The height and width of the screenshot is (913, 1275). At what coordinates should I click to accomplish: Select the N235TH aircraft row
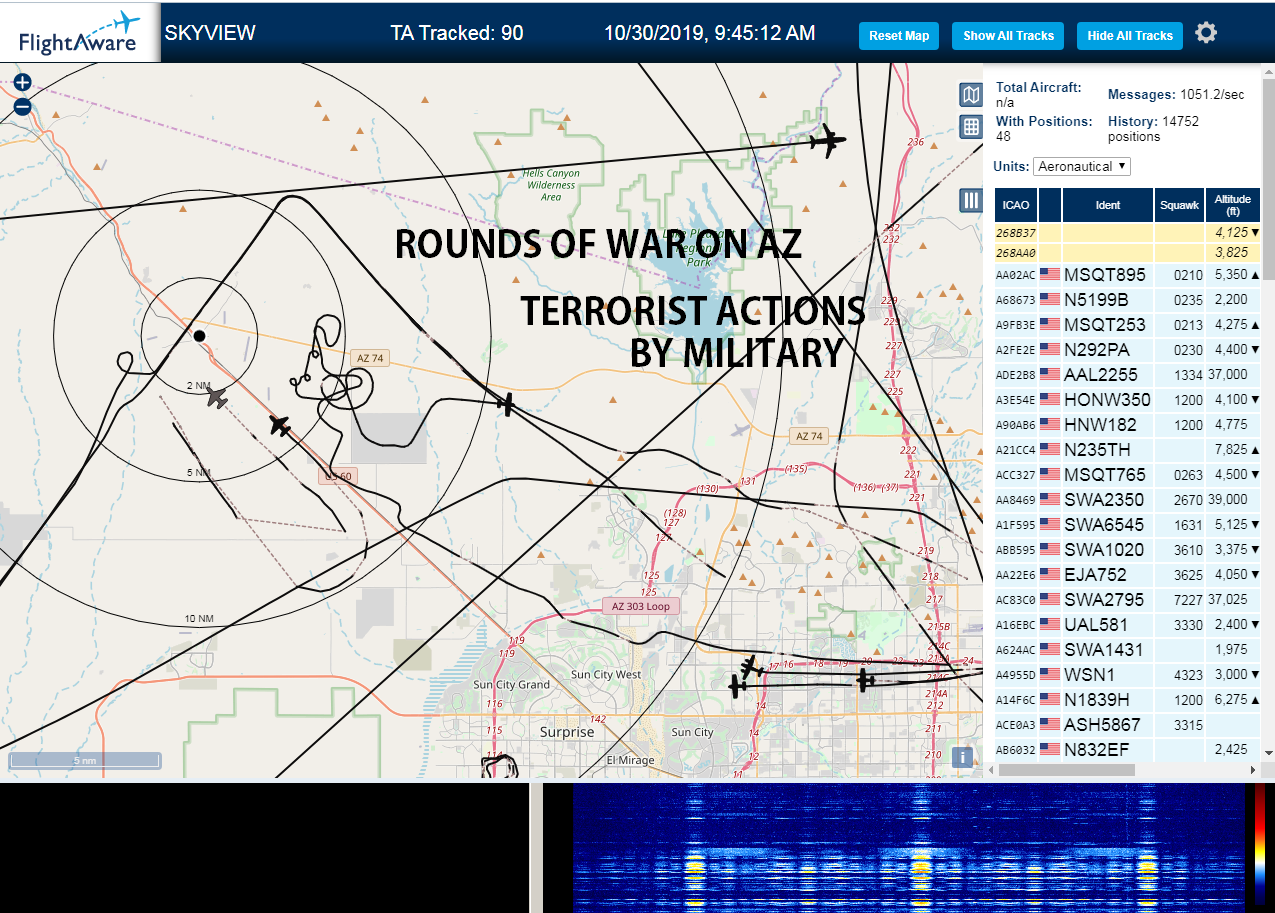[1128, 450]
